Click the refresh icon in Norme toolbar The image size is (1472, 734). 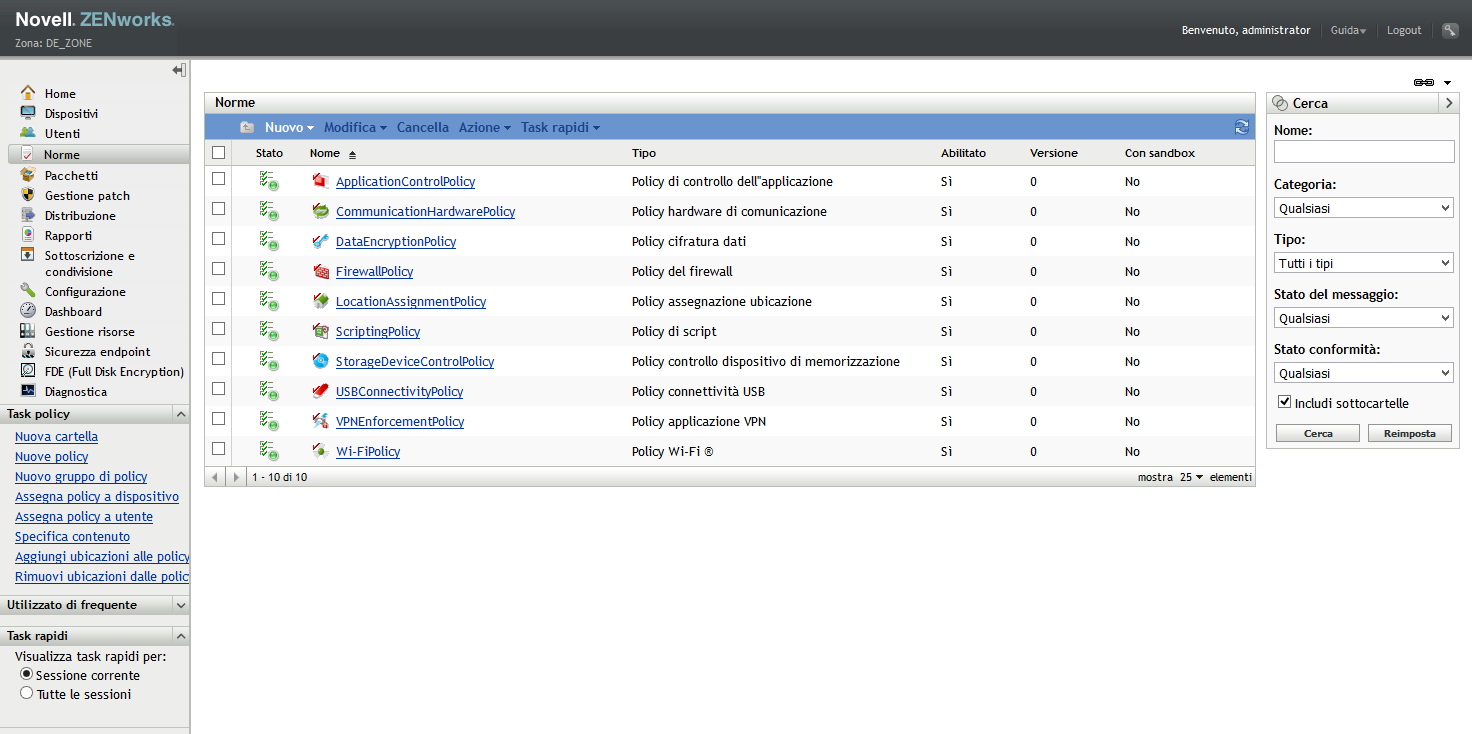coord(1242,127)
